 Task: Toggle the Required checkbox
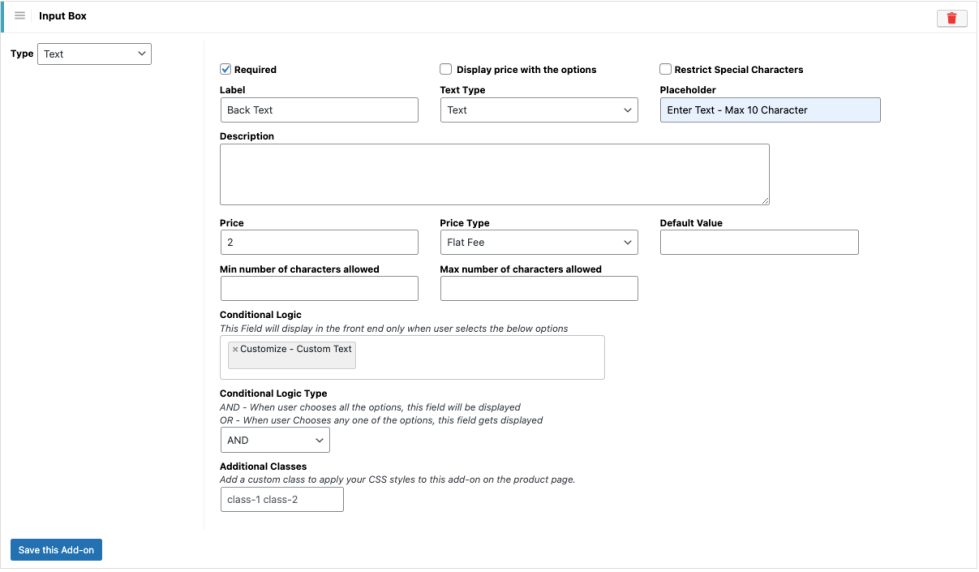[226, 69]
